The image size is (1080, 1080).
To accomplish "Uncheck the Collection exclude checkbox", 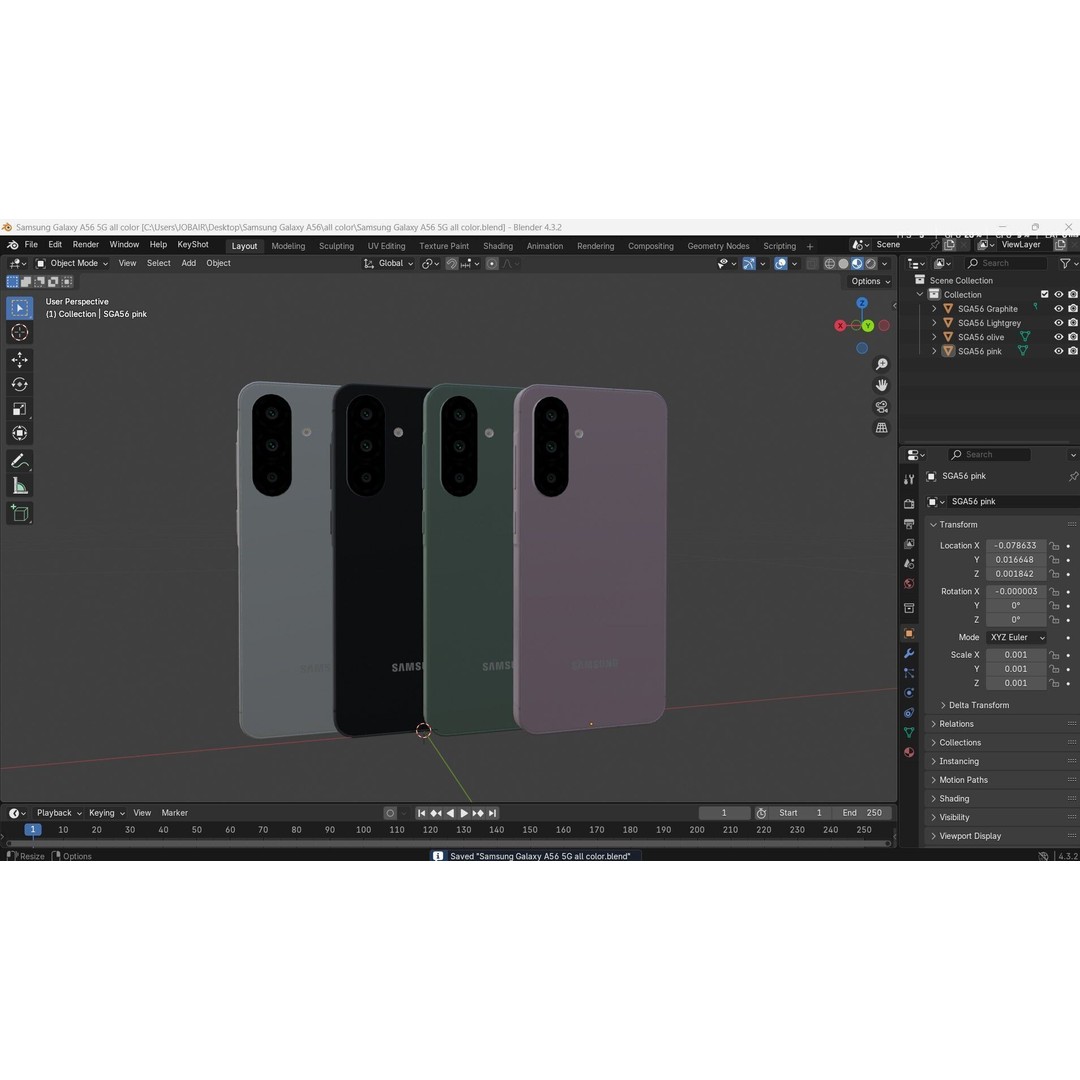I will (1044, 295).
